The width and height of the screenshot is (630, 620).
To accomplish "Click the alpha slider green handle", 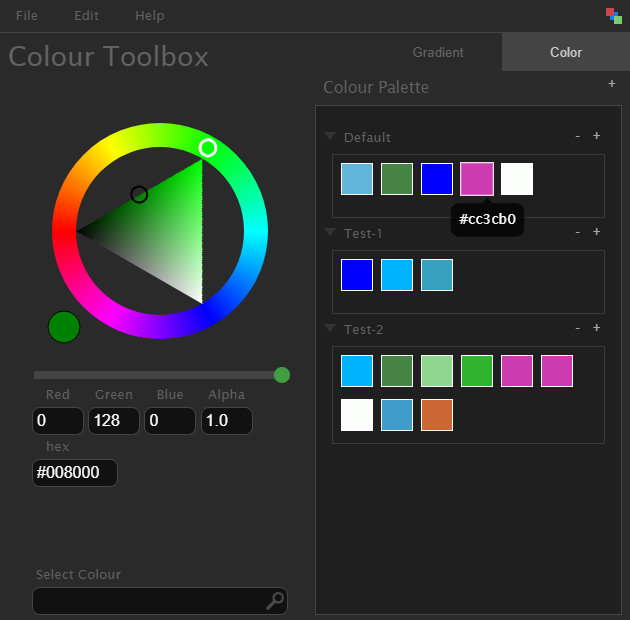I will (x=282, y=375).
